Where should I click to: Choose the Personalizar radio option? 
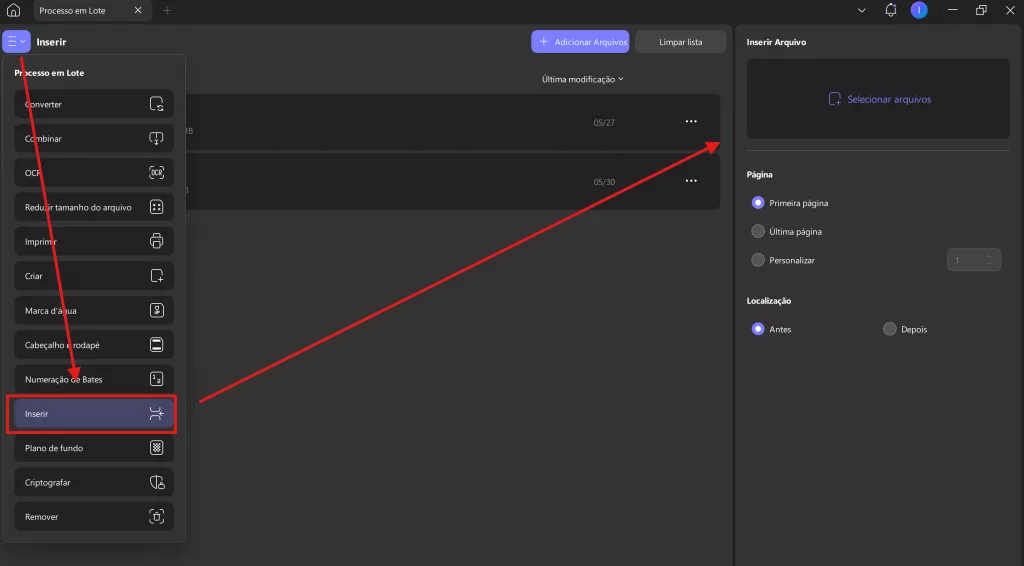[758, 260]
